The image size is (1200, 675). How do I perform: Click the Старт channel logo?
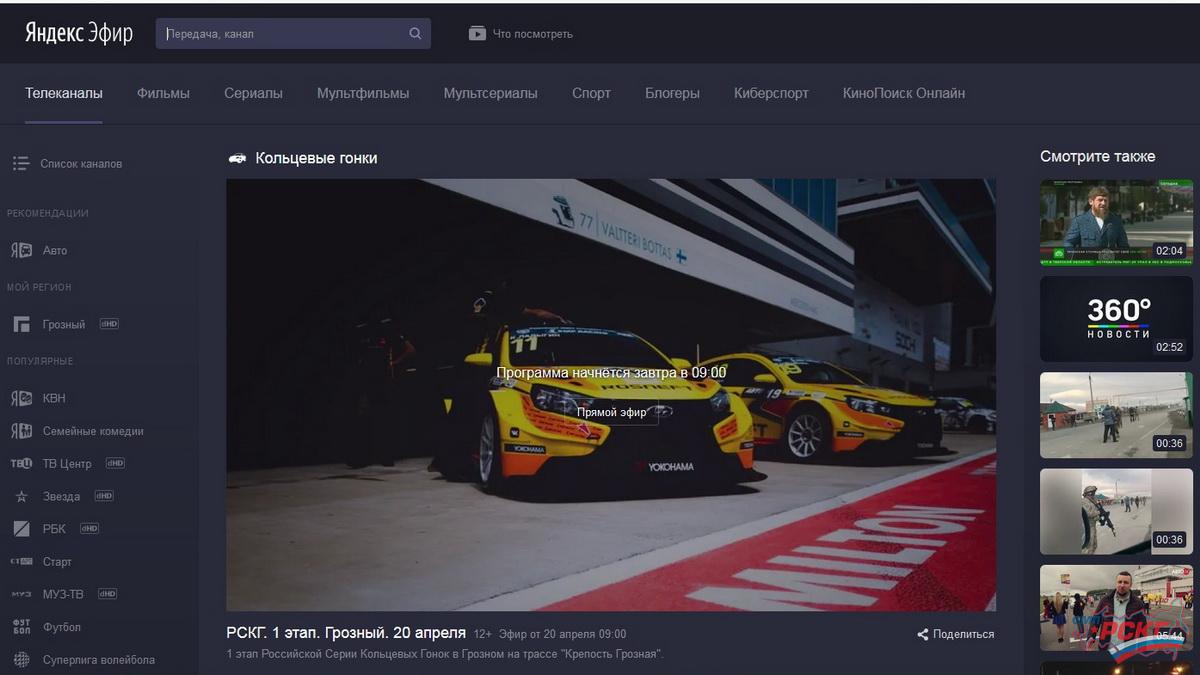point(21,562)
